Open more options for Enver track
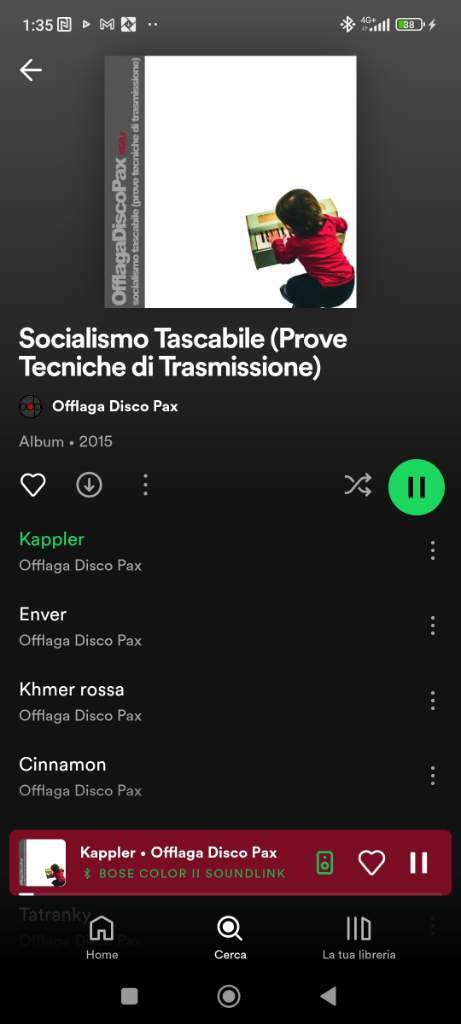461x1024 pixels. pyautogui.click(x=432, y=626)
